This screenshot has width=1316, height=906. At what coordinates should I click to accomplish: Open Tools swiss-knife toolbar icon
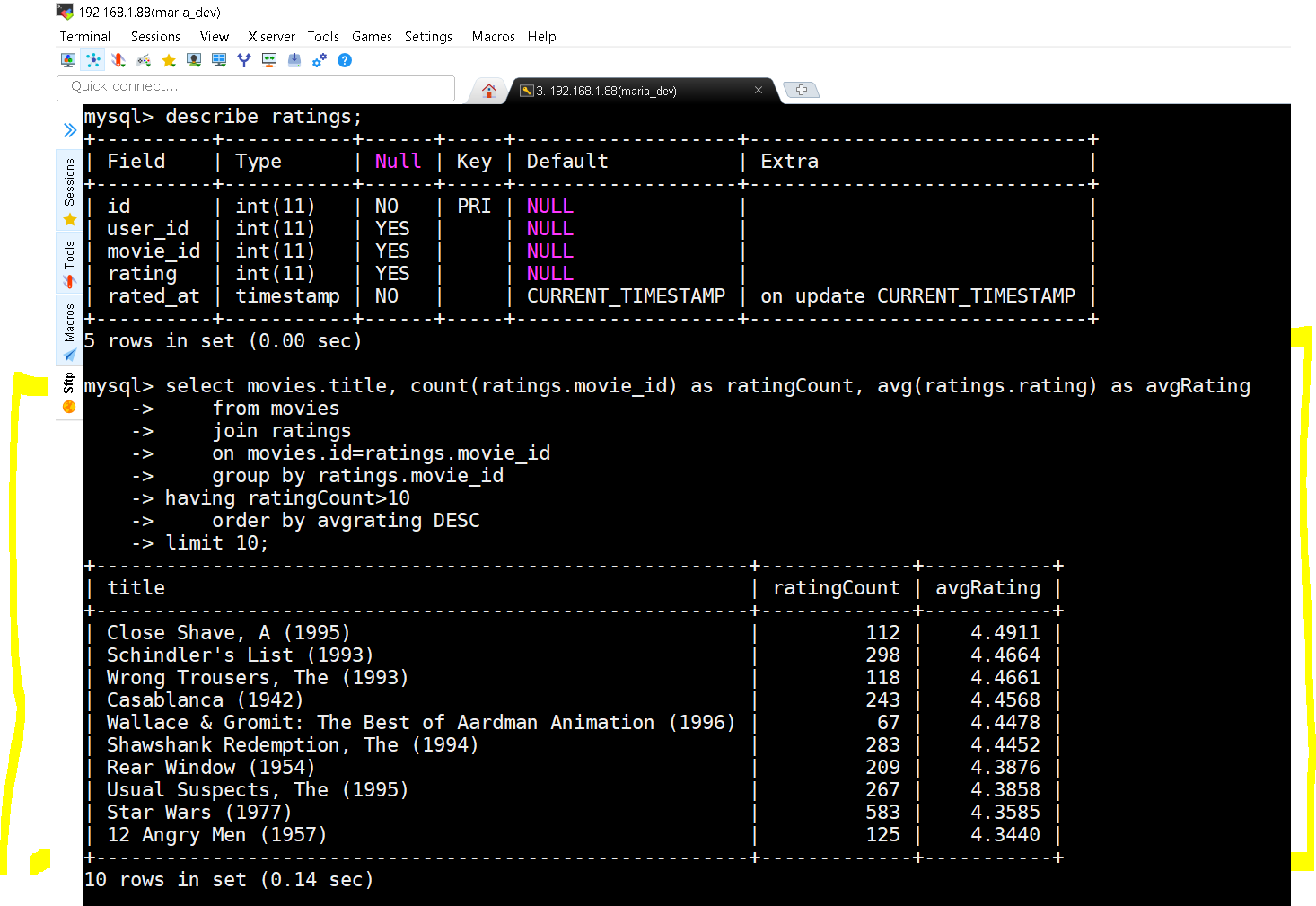click(x=118, y=60)
